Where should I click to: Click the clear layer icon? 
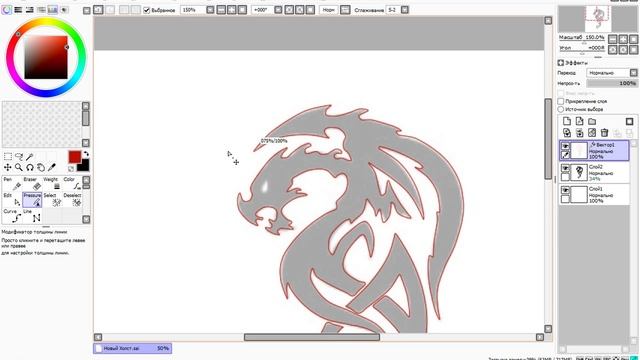[x=592, y=133]
